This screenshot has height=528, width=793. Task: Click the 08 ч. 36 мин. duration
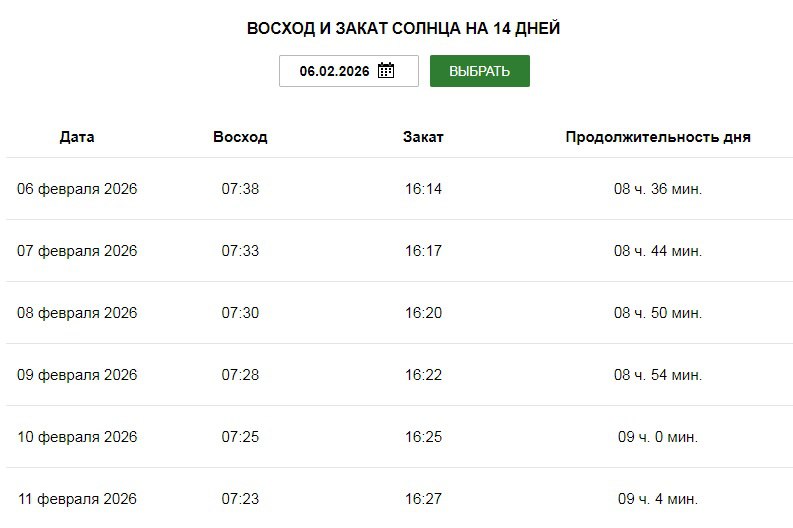(657, 189)
